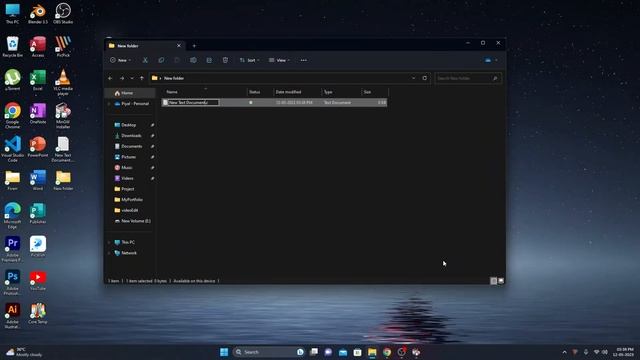This screenshot has width=640, height=360.
Task: Click the Cut scissors icon in toolbar
Action: pyautogui.click(x=145, y=60)
